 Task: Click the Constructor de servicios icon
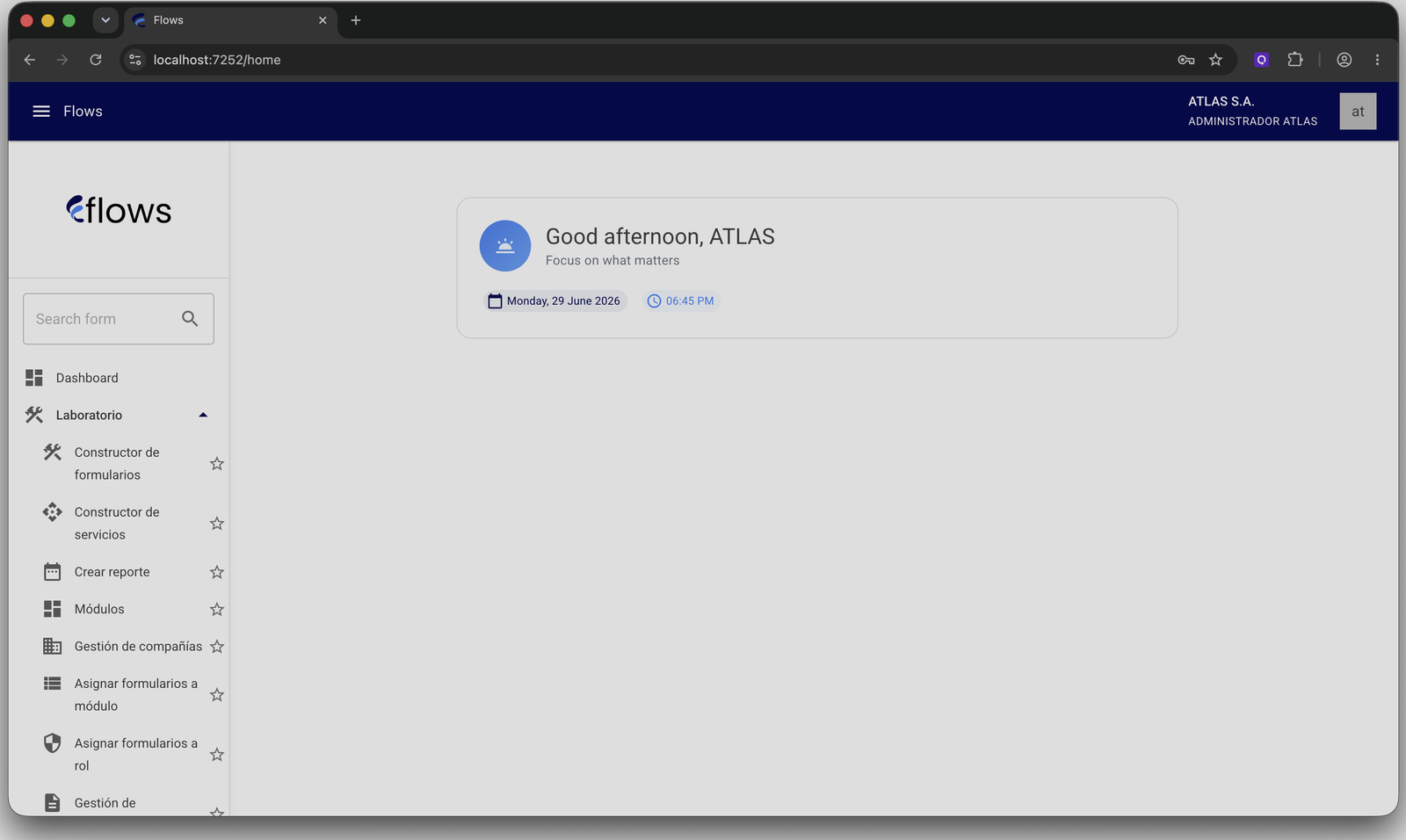point(53,512)
